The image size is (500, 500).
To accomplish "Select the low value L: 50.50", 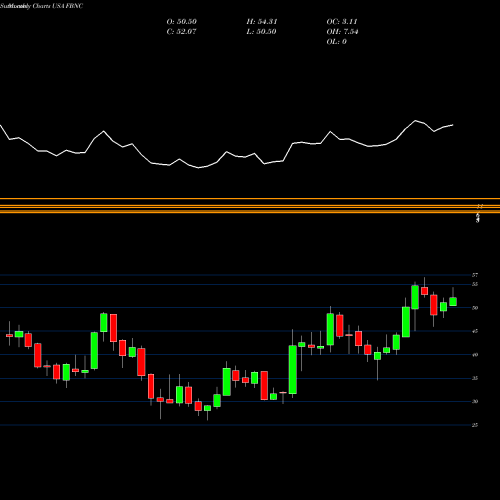I will (x=261, y=32).
